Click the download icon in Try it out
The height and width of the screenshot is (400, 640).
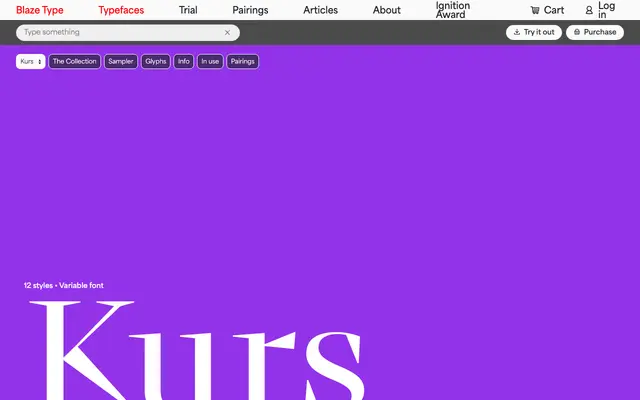tap(517, 32)
